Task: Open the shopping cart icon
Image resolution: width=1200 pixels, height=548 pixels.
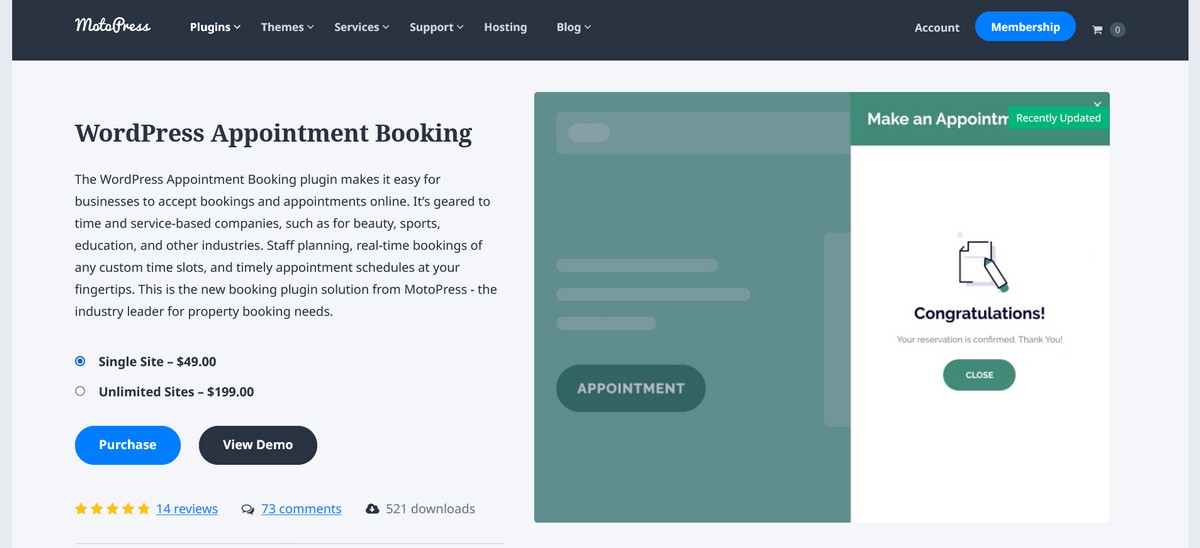Action: [1097, 30]
